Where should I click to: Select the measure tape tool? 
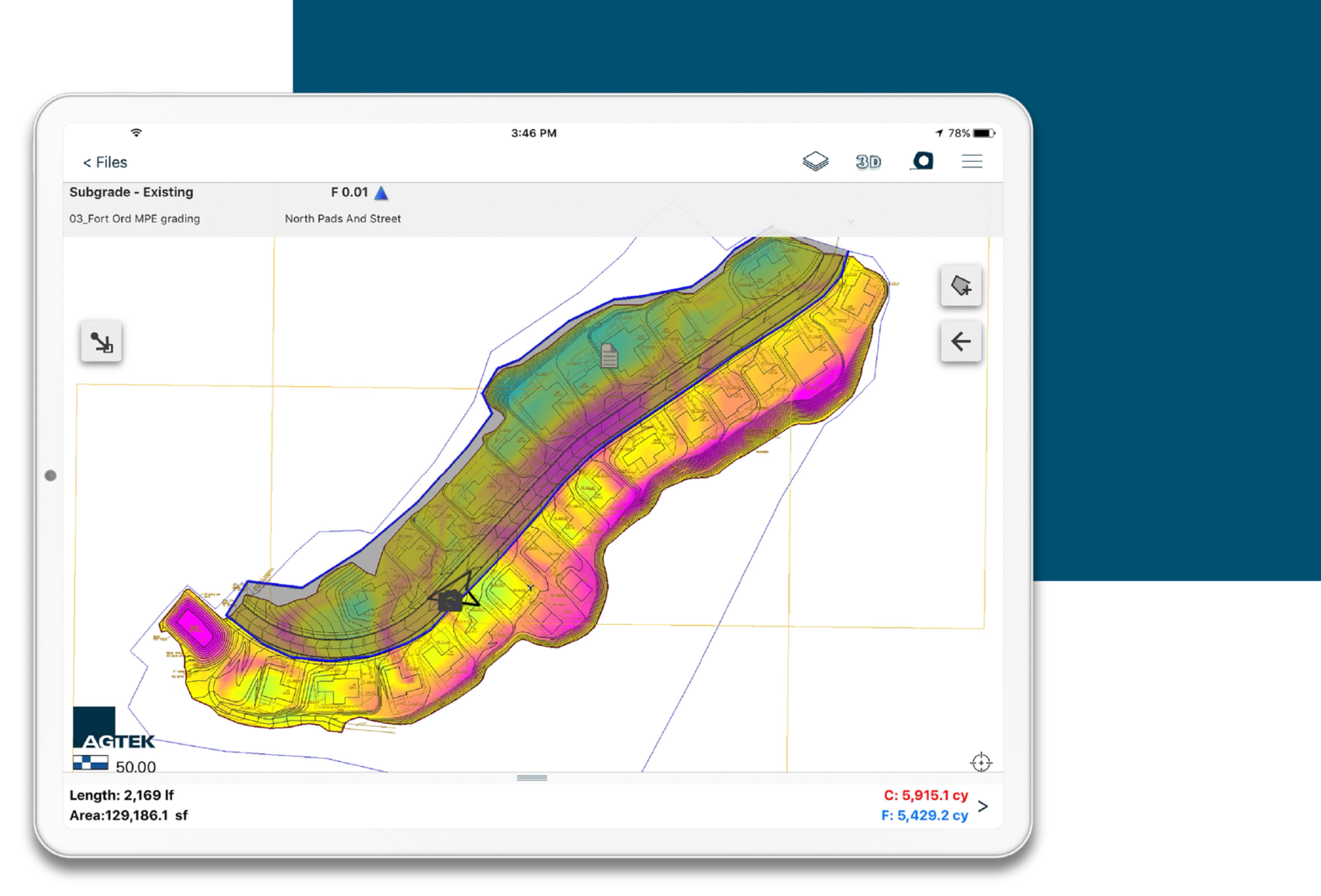point(921,161)
